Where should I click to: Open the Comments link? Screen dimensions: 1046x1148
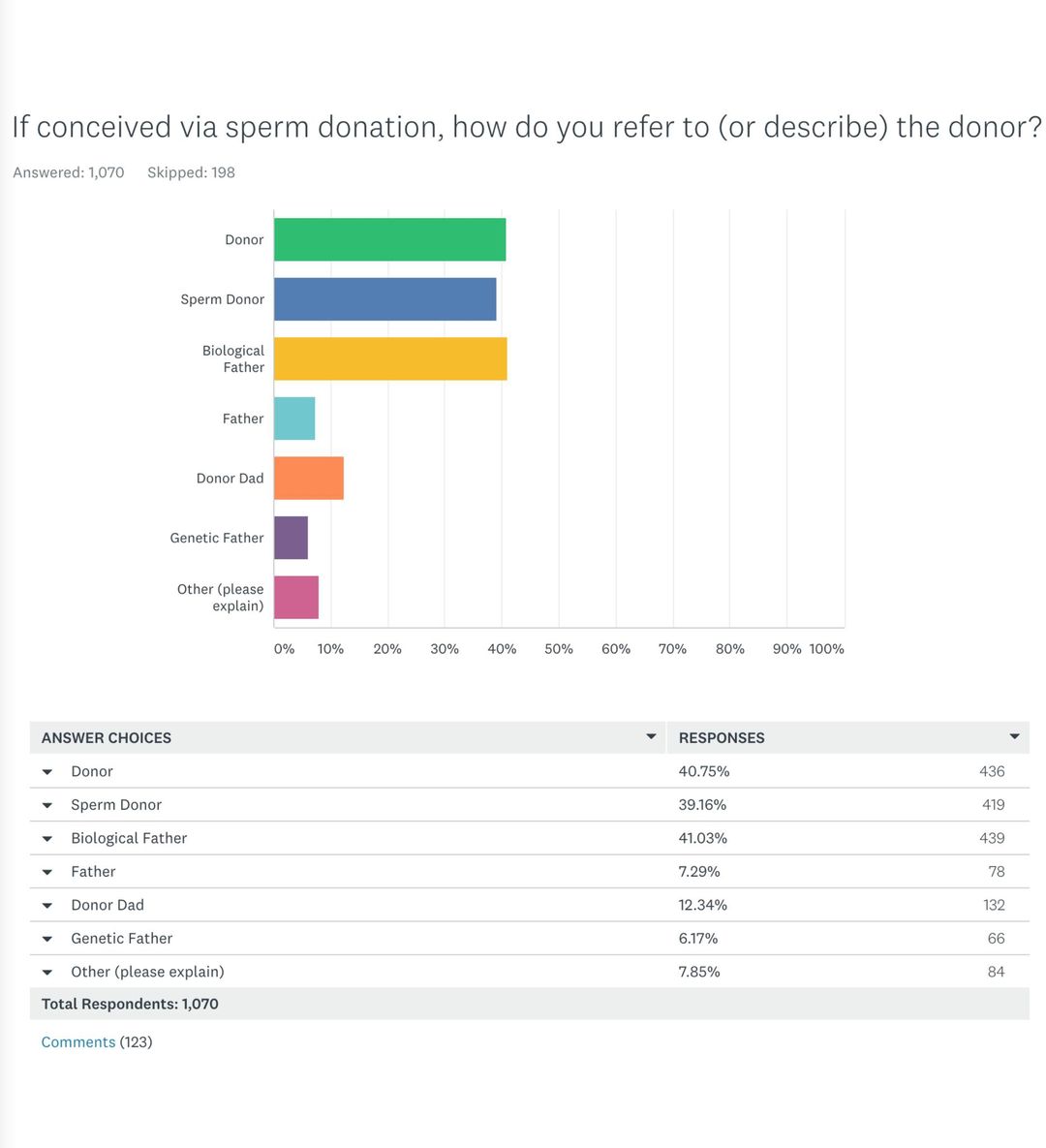click(78, 1042)
